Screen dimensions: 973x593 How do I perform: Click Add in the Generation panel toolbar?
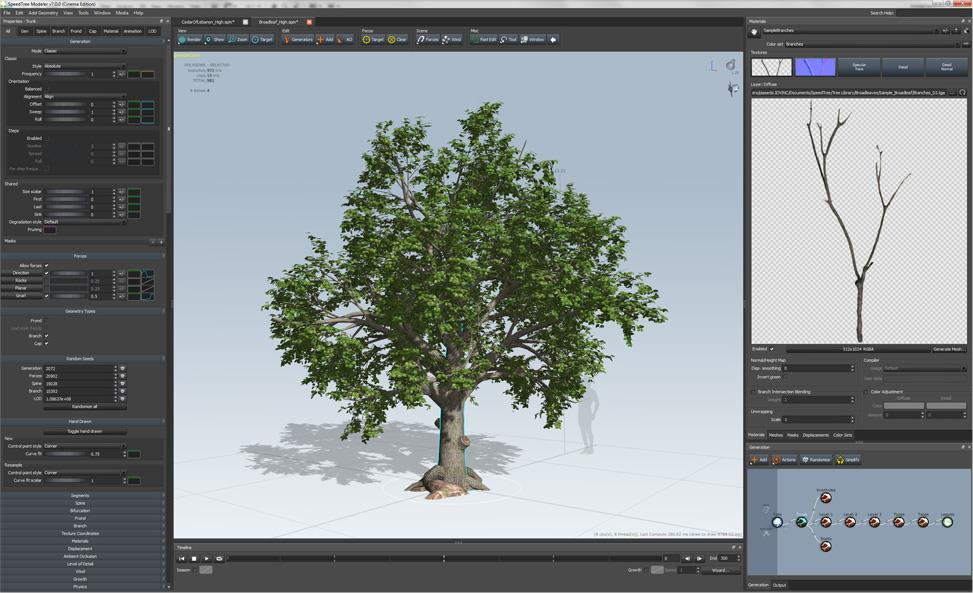759,460
